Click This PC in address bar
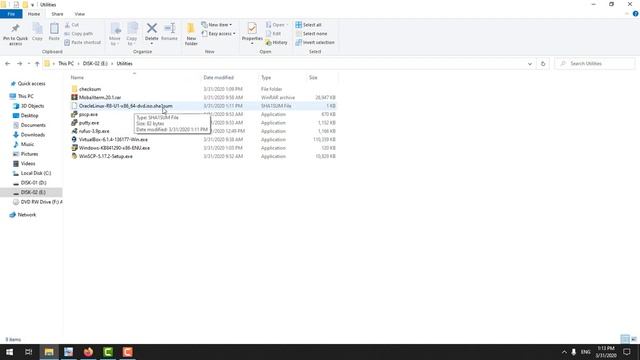This screenshot has height=360, width=640. pos(66,64)
